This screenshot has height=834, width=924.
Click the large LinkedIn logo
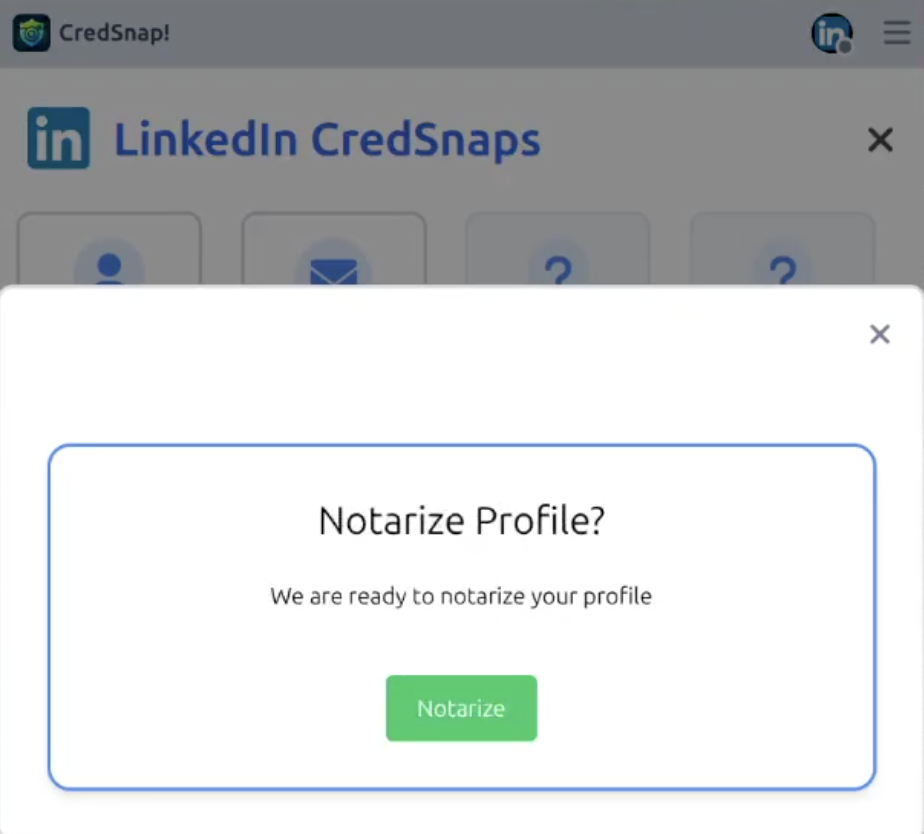click(59, 139)
